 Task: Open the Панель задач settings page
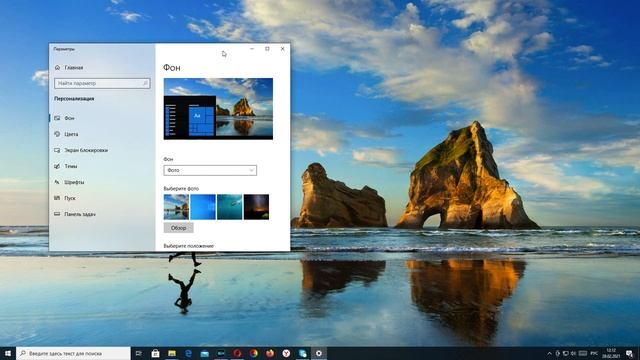point(80,214)
